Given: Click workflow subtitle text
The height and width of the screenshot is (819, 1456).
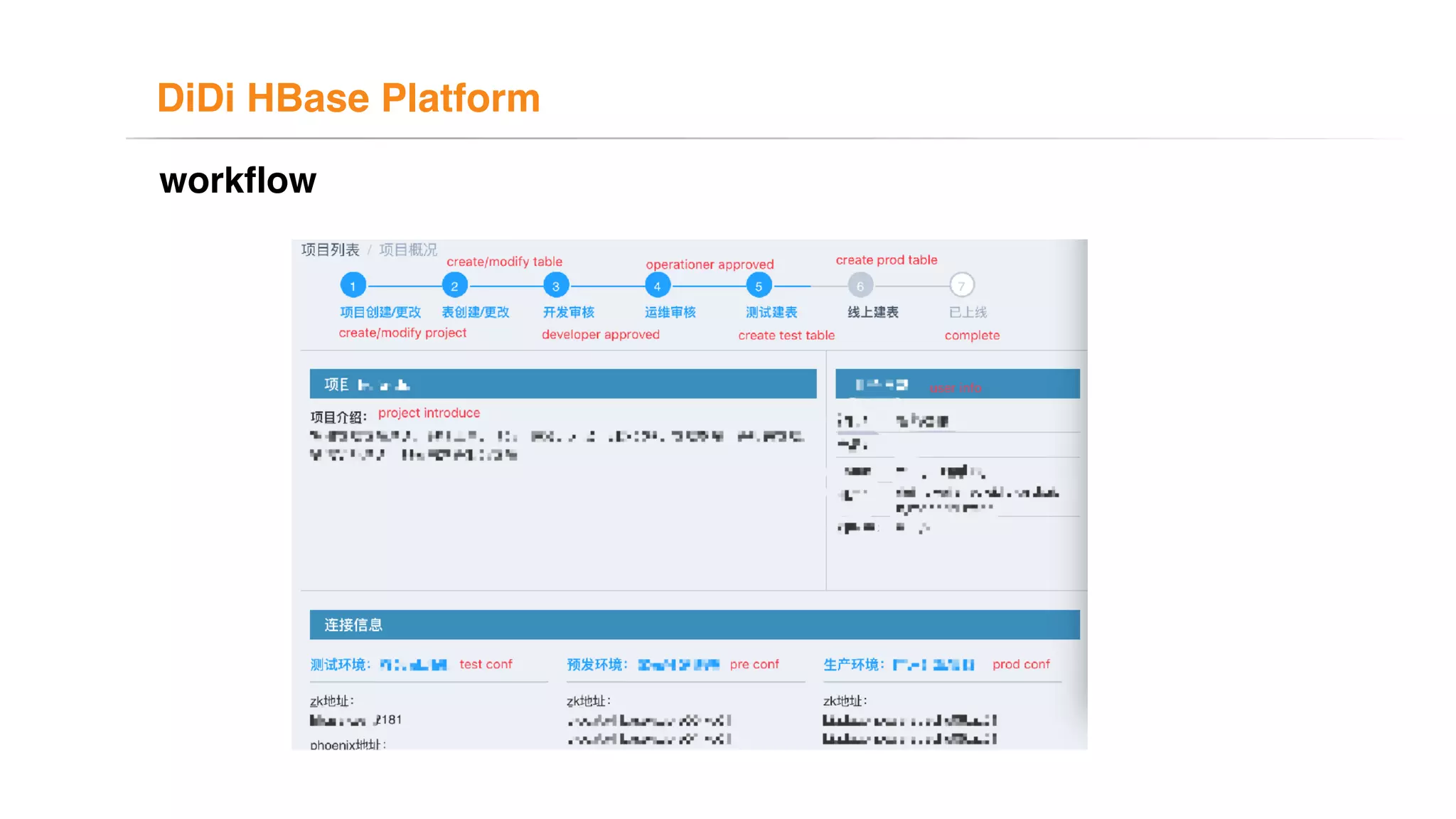Looking at the screenshot, I should [x=238, y=180].
